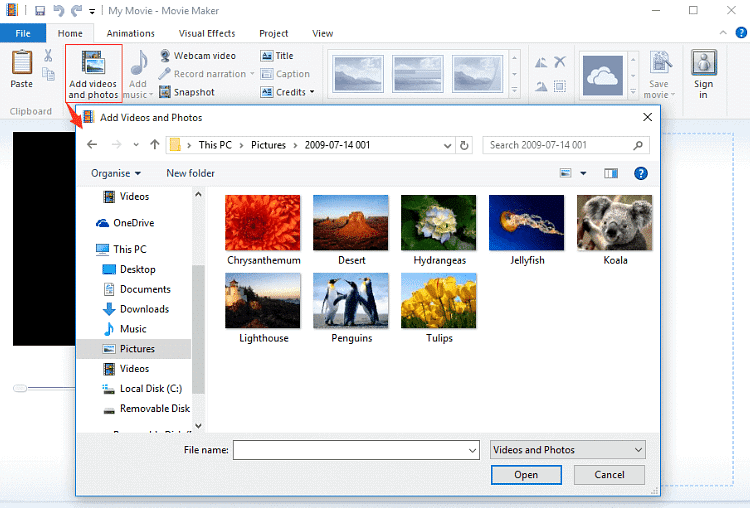Click the Cancel button
Viewport: 750px width, 508px height.
(609, 475)
